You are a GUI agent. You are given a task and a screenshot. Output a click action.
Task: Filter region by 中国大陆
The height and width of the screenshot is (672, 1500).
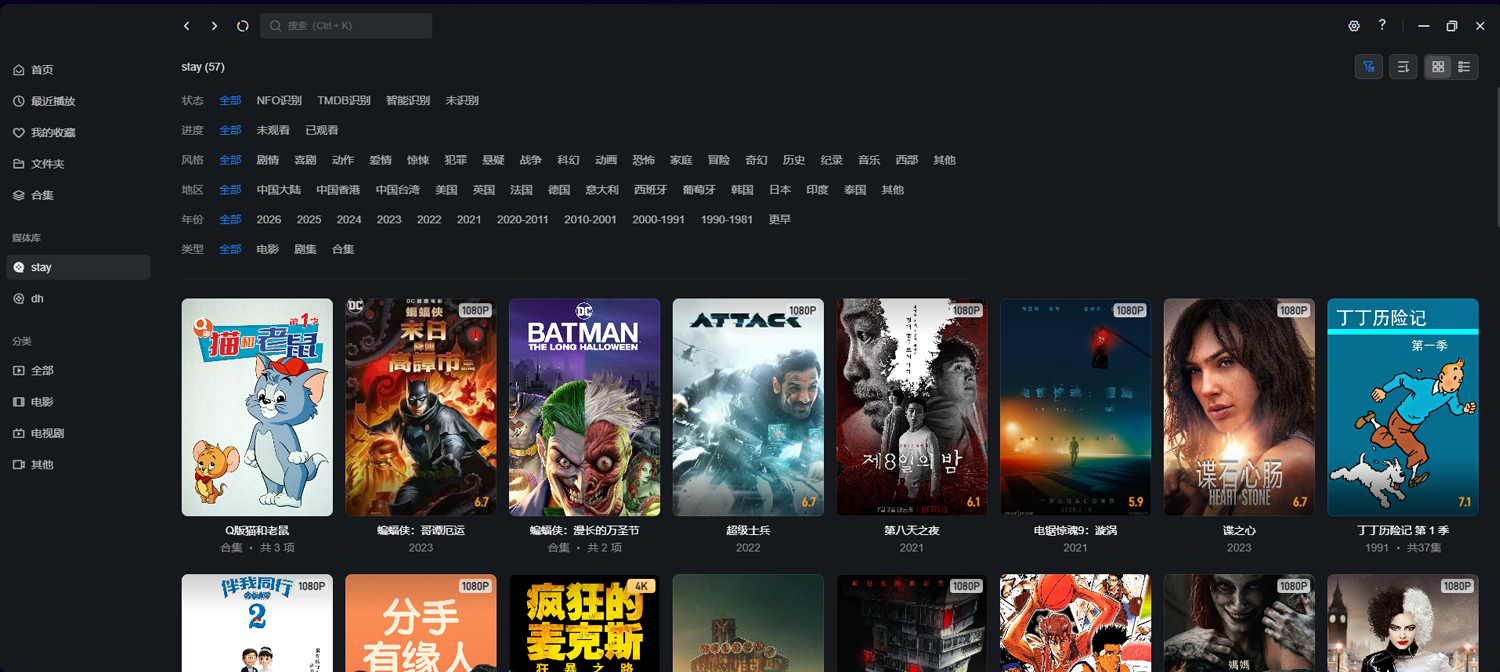coord(279,189)
